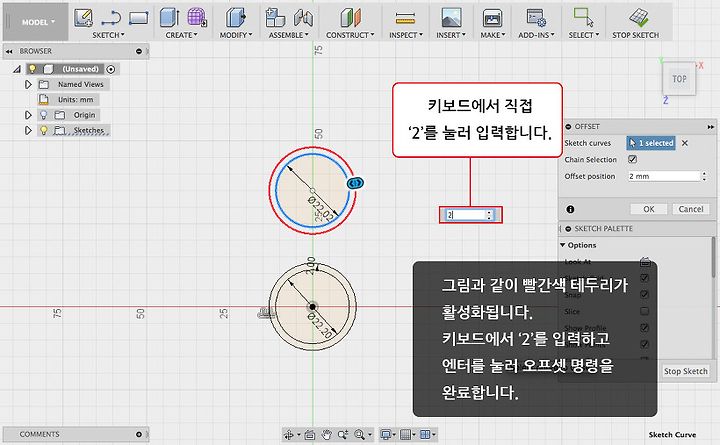Screen dimensions: 720x445
Task: Click the Create Form purple icon
Action: tap(197, 17)
